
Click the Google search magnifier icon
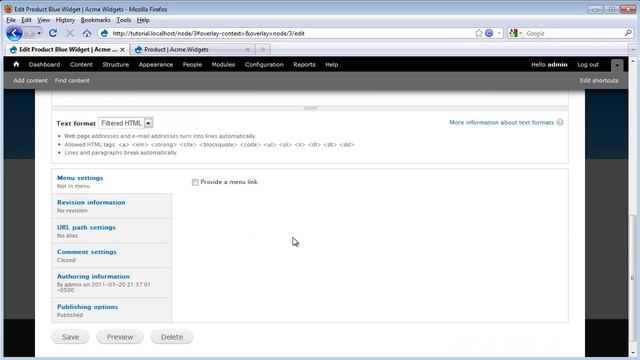click(x=628, y=33)
